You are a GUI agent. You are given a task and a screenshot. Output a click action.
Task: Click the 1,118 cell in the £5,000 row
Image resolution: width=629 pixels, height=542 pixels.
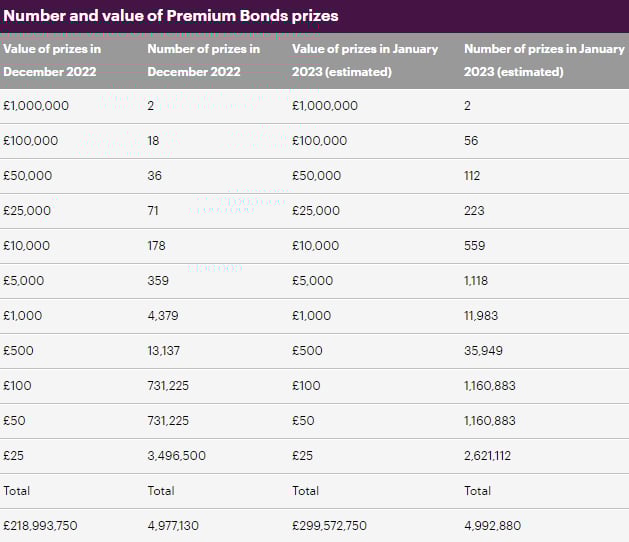(476, 281)
